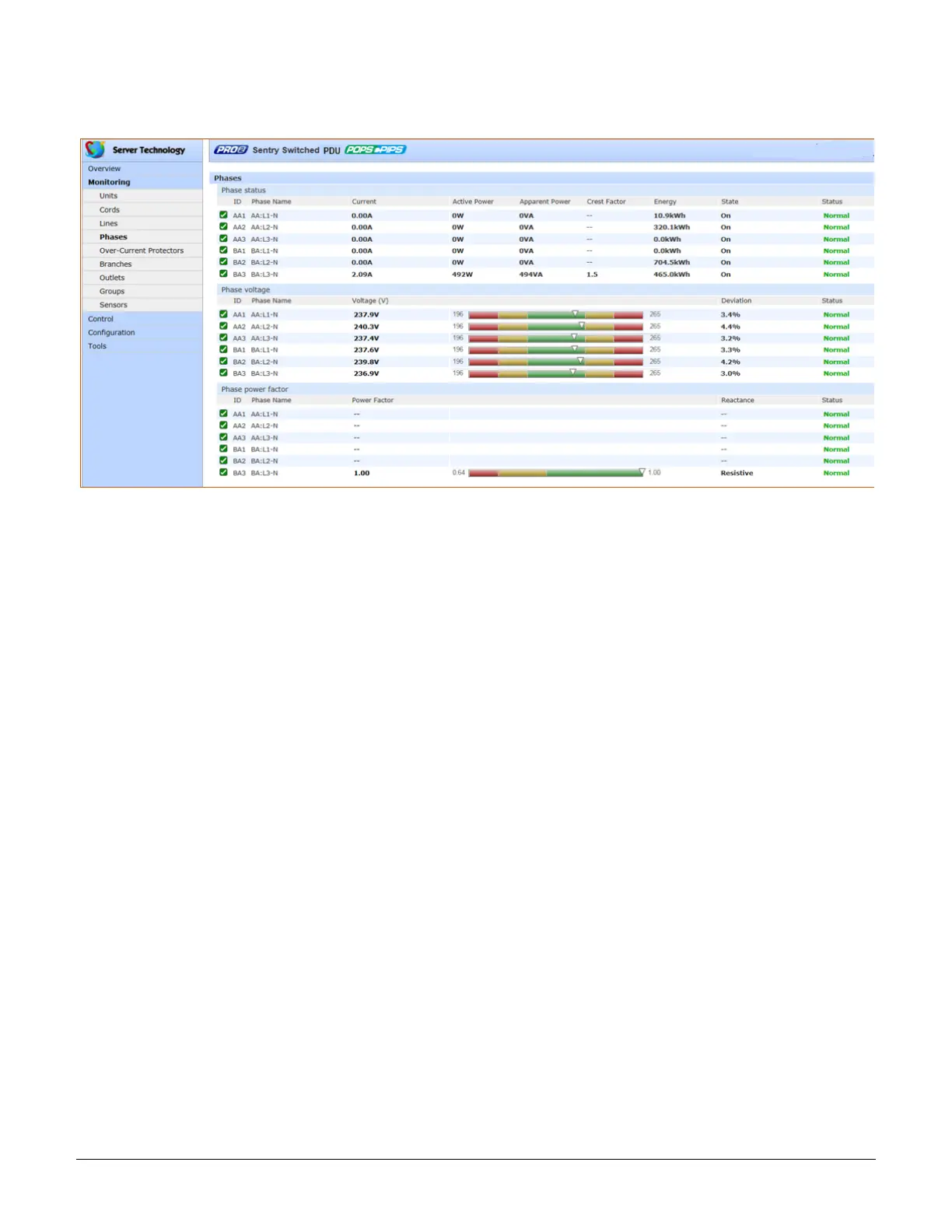Click the BA2 voltage range bar
The image size is (952, 1232).
click(555, 362)
